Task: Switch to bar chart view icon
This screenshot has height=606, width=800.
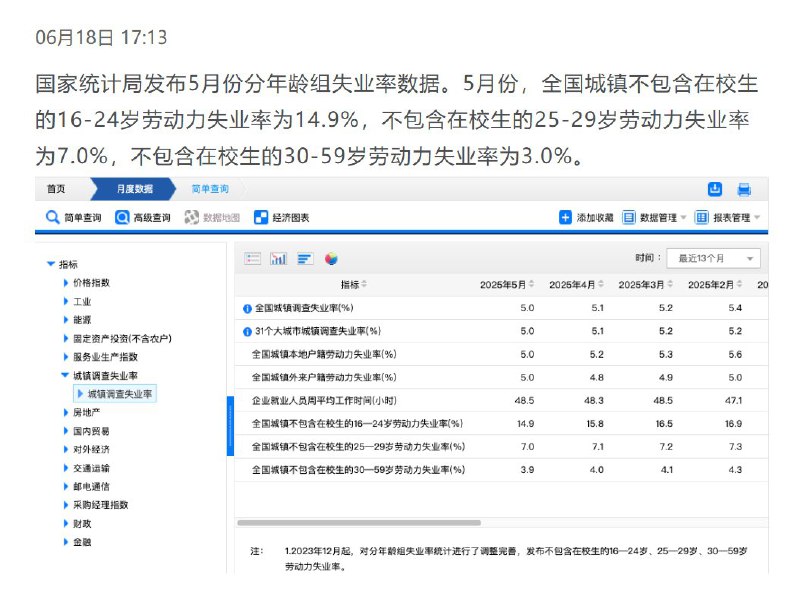Action: [278, 259]
